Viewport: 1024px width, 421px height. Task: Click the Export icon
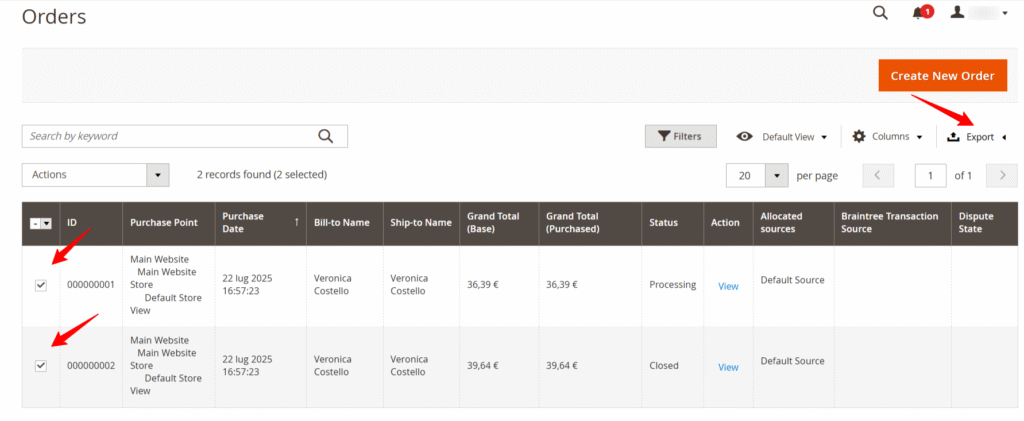click(x=953, y=137)
